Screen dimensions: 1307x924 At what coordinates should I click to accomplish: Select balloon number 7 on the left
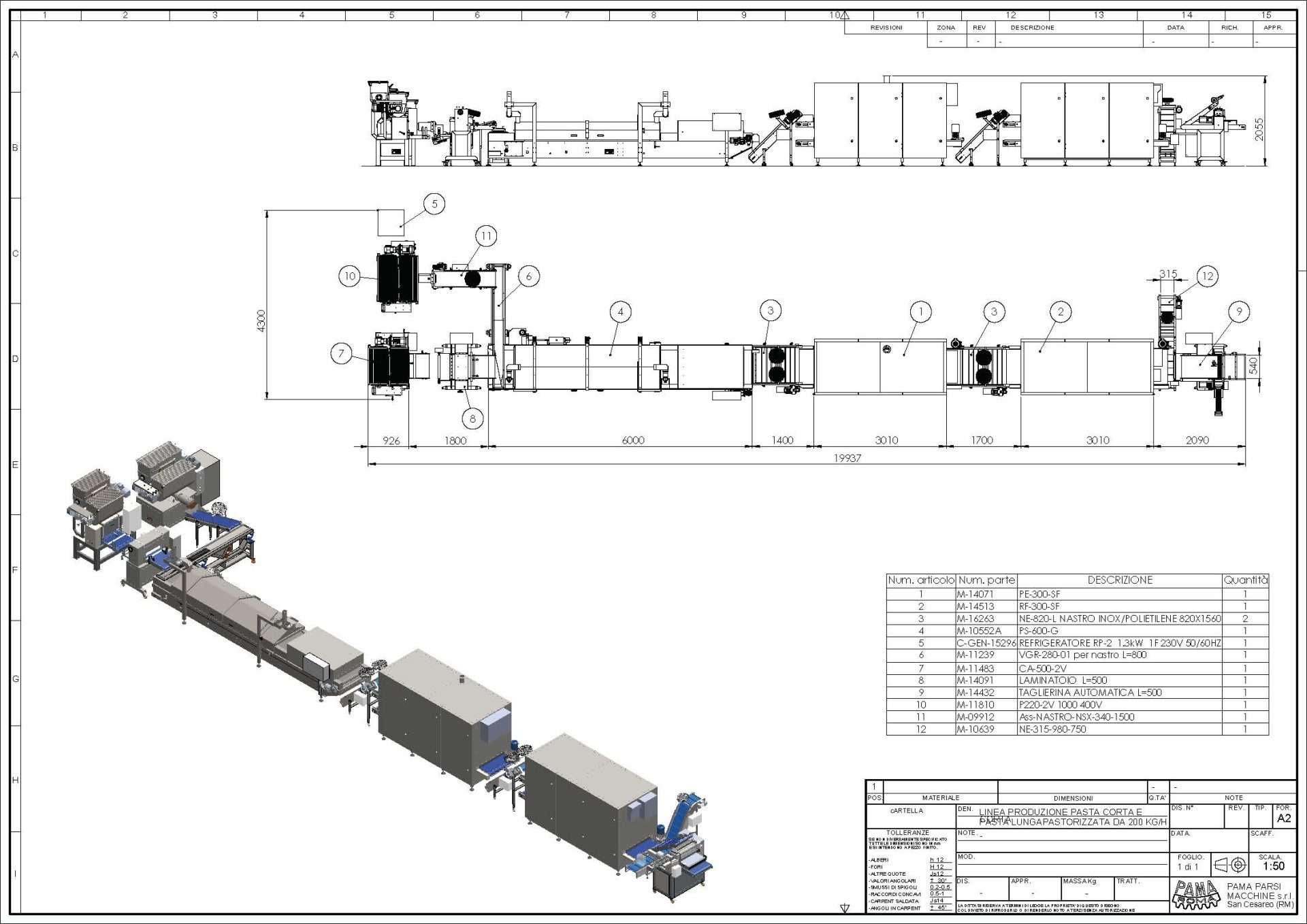342,353
